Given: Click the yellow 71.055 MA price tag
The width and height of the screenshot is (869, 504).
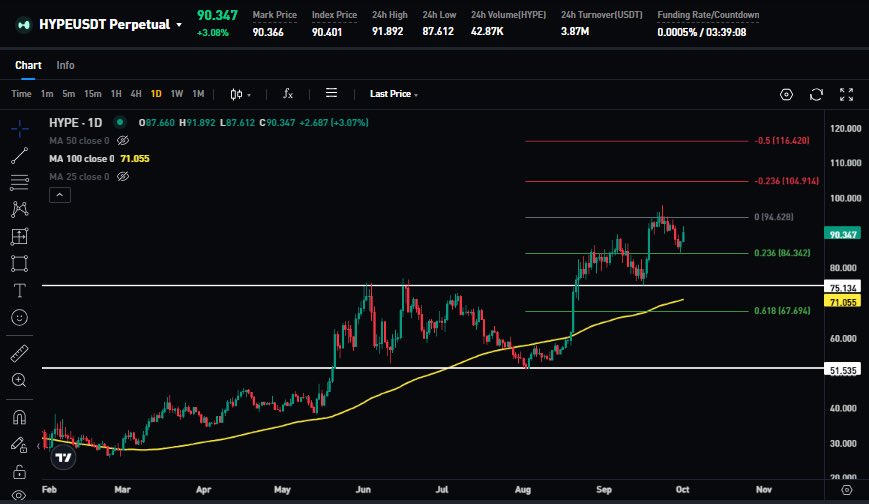Looking at the screenshot, I should point(843,302).
